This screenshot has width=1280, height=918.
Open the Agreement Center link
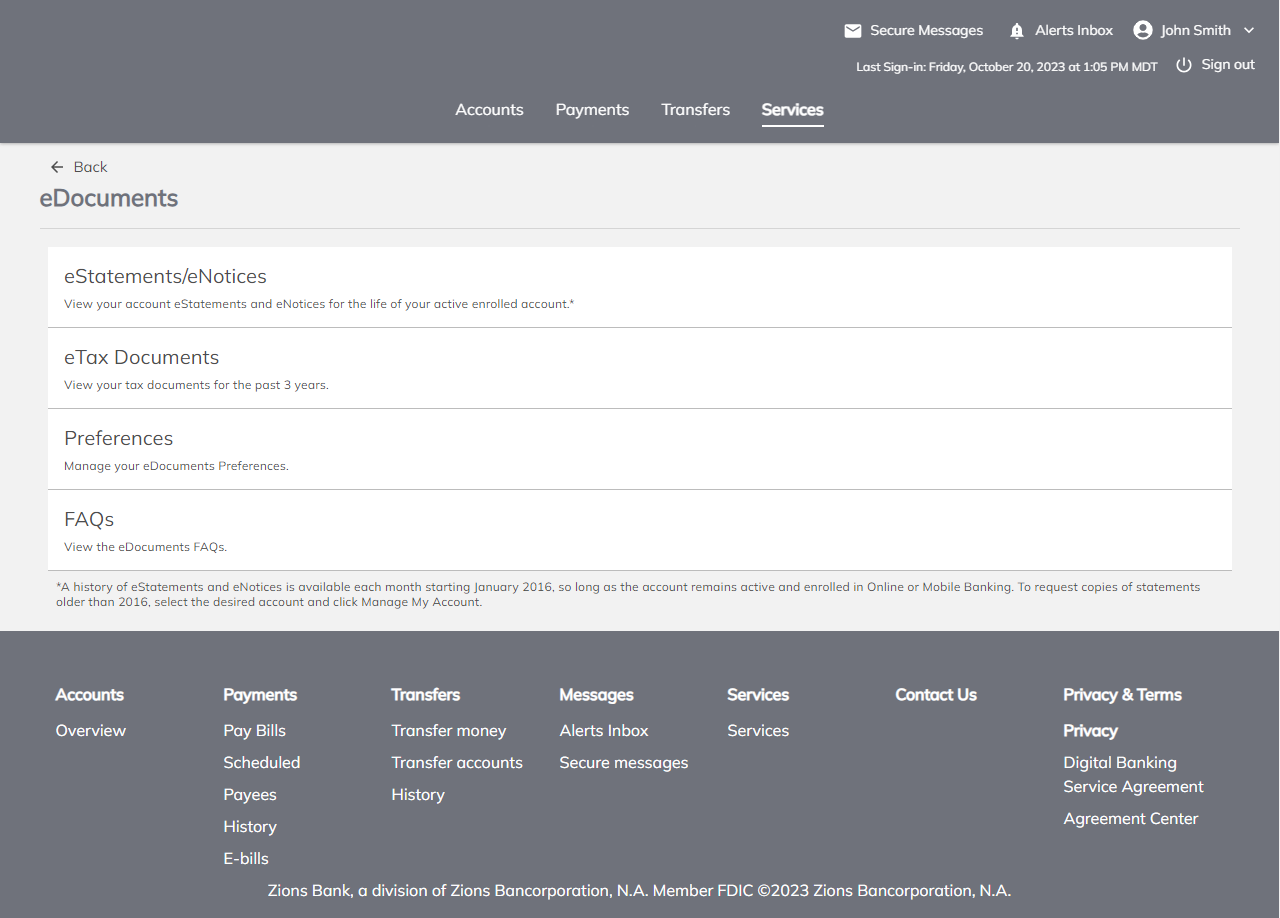click(1130, 819)
